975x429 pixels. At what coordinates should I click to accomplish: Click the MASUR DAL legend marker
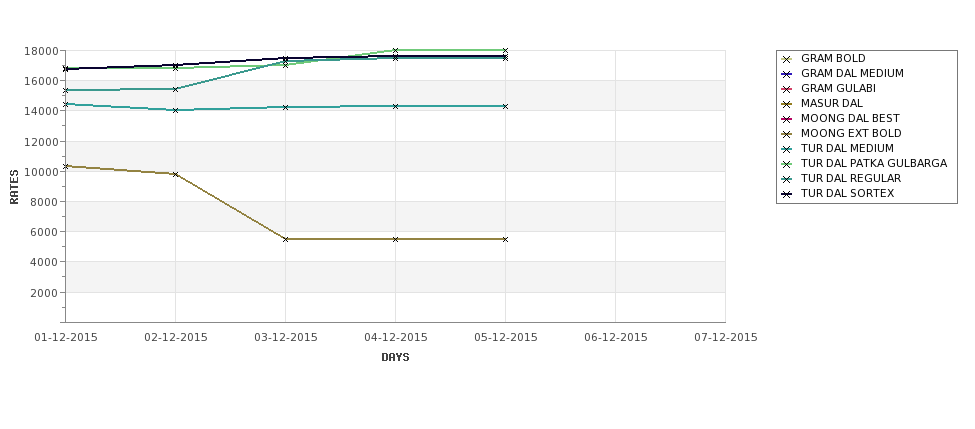(x=787, y=104)
